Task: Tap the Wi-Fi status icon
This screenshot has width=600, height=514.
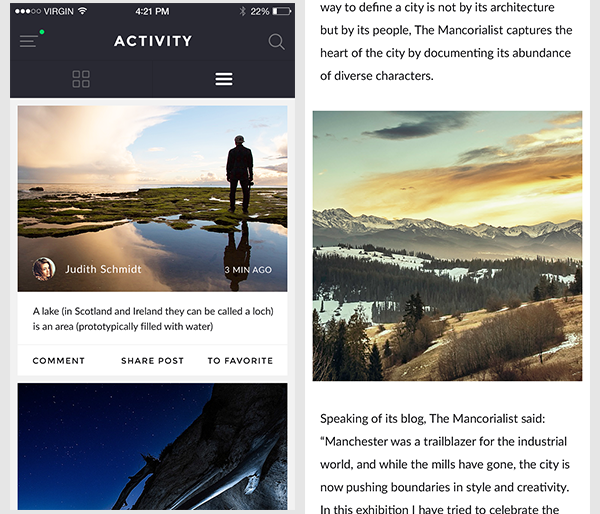Action: 82,11
